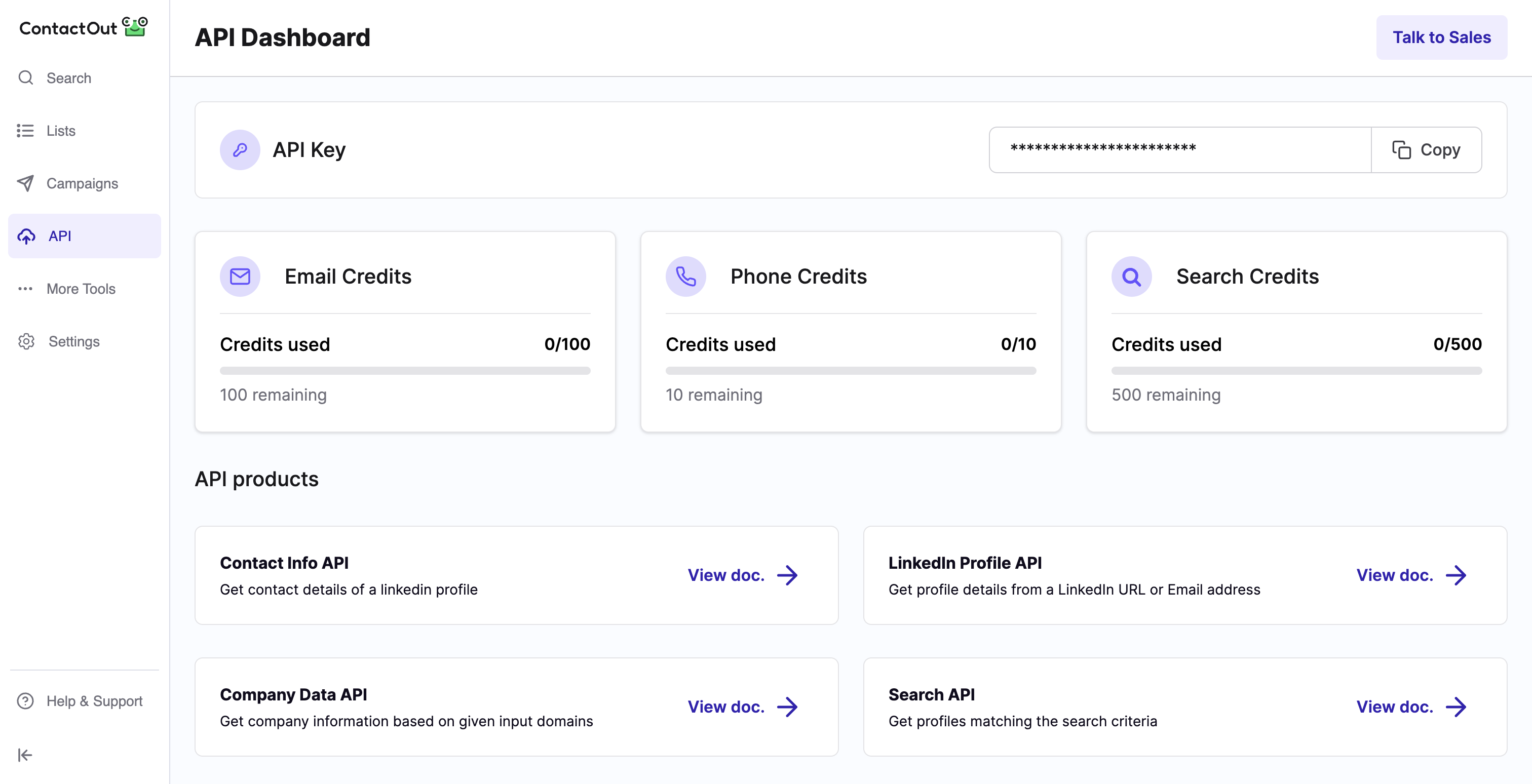Click the More Tools icon in sidebar
This screenshot has width=1532, height=784.
coord(26,289)
